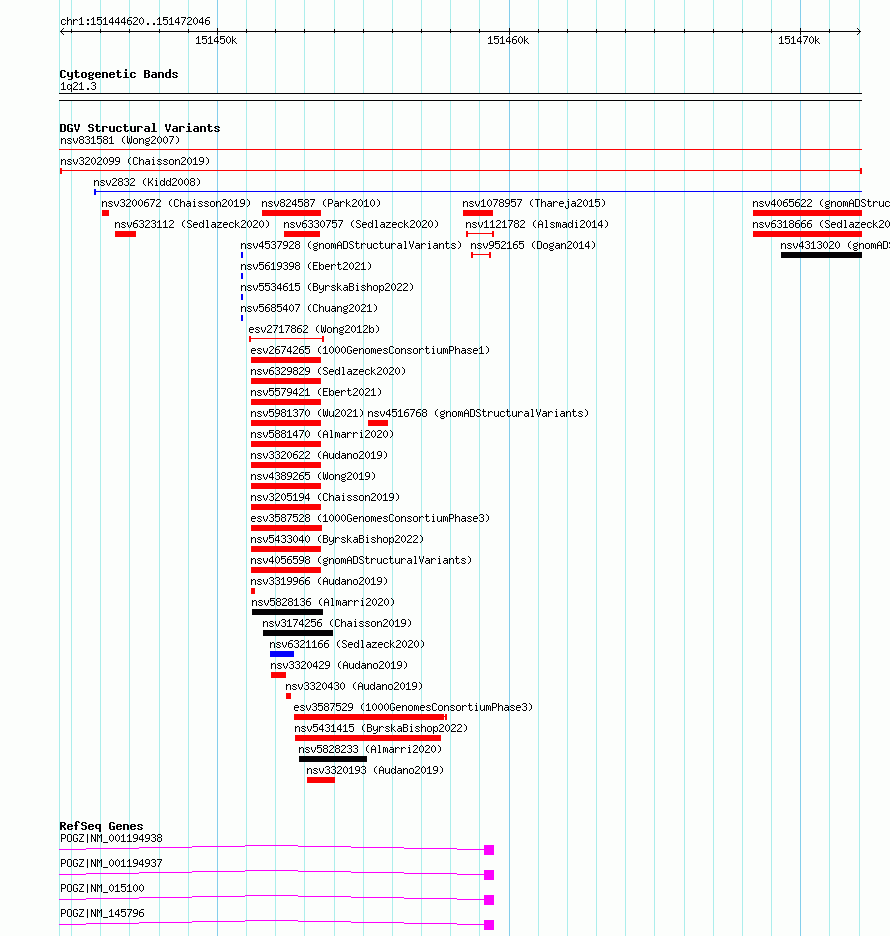Click the nsv831581 (Wong2007) variant label
This screenshot has width=890, height=936.
point(120,140)
